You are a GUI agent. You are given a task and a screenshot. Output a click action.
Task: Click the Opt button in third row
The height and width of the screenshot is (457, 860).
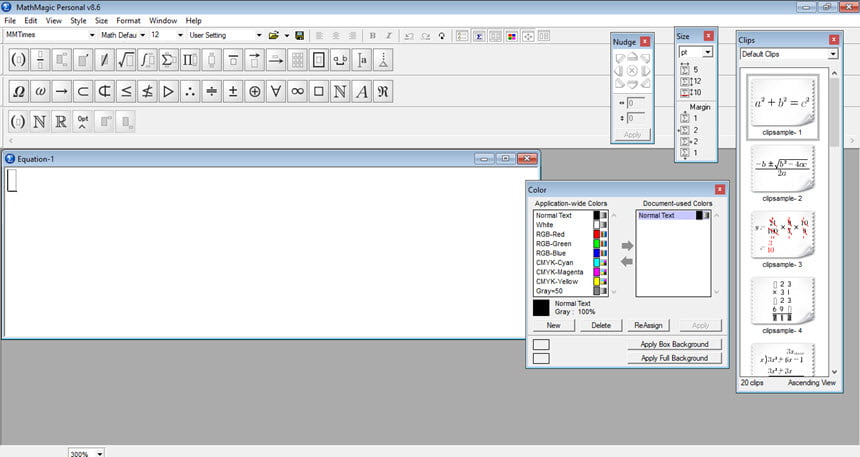pyautogui.click(x=82, y=122)
